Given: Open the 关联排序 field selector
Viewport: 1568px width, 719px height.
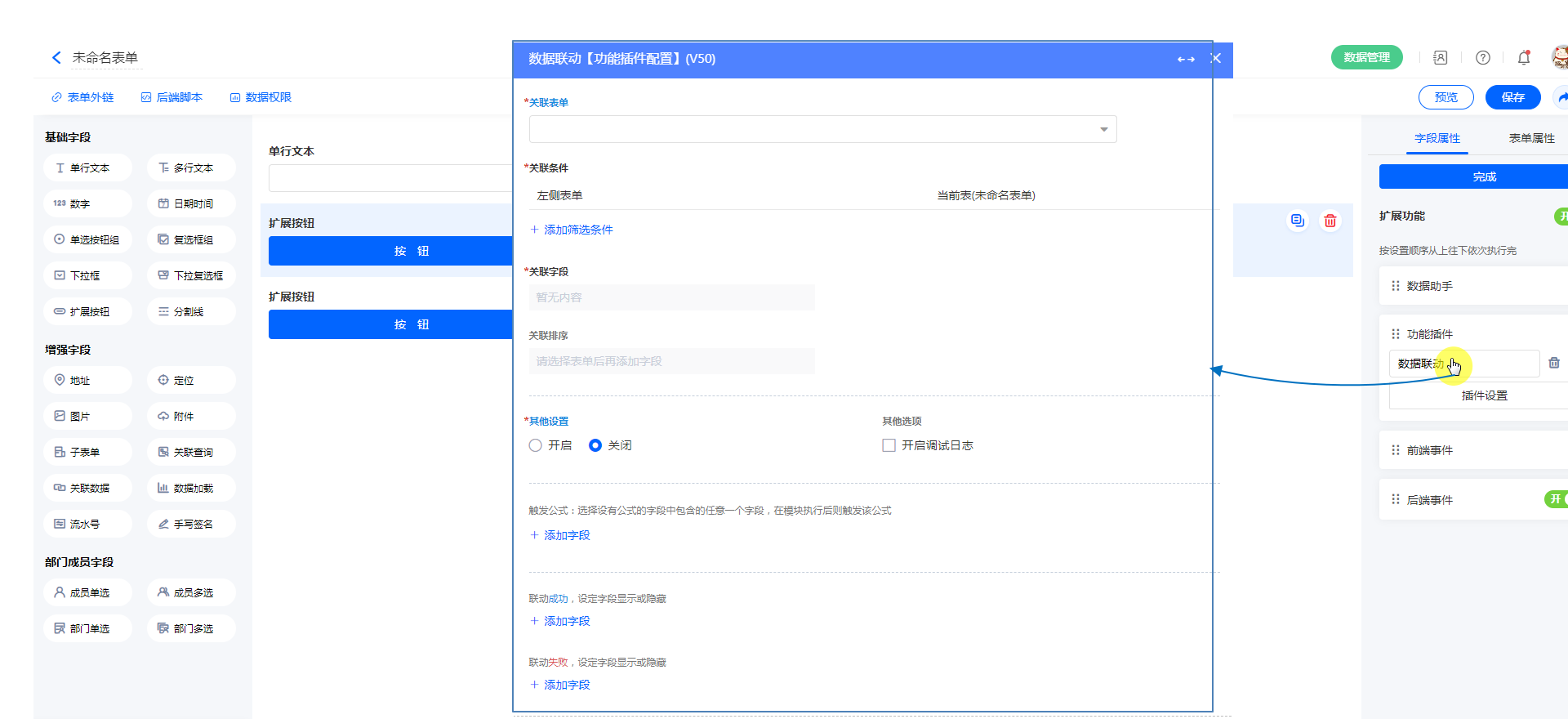Looking at the screenshot, I should tap(671, 361).
